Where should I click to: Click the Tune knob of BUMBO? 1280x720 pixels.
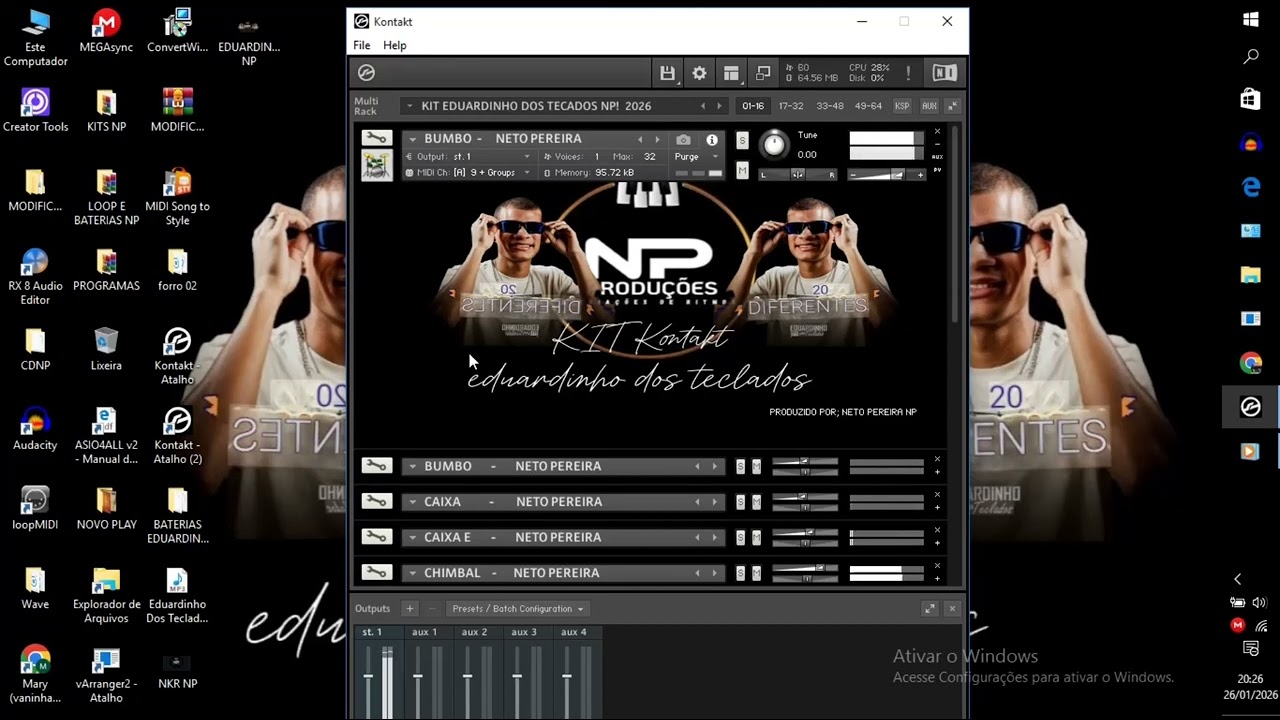point(775,145)
